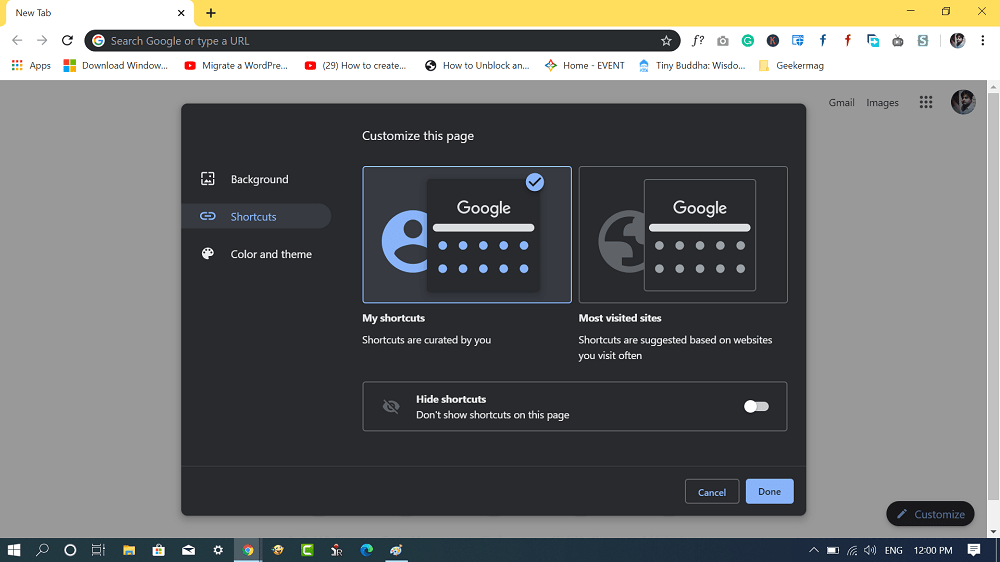Open Camtasia green icon on taskbar
Viewport: 1000px width, 562px height.
[307, 550]
